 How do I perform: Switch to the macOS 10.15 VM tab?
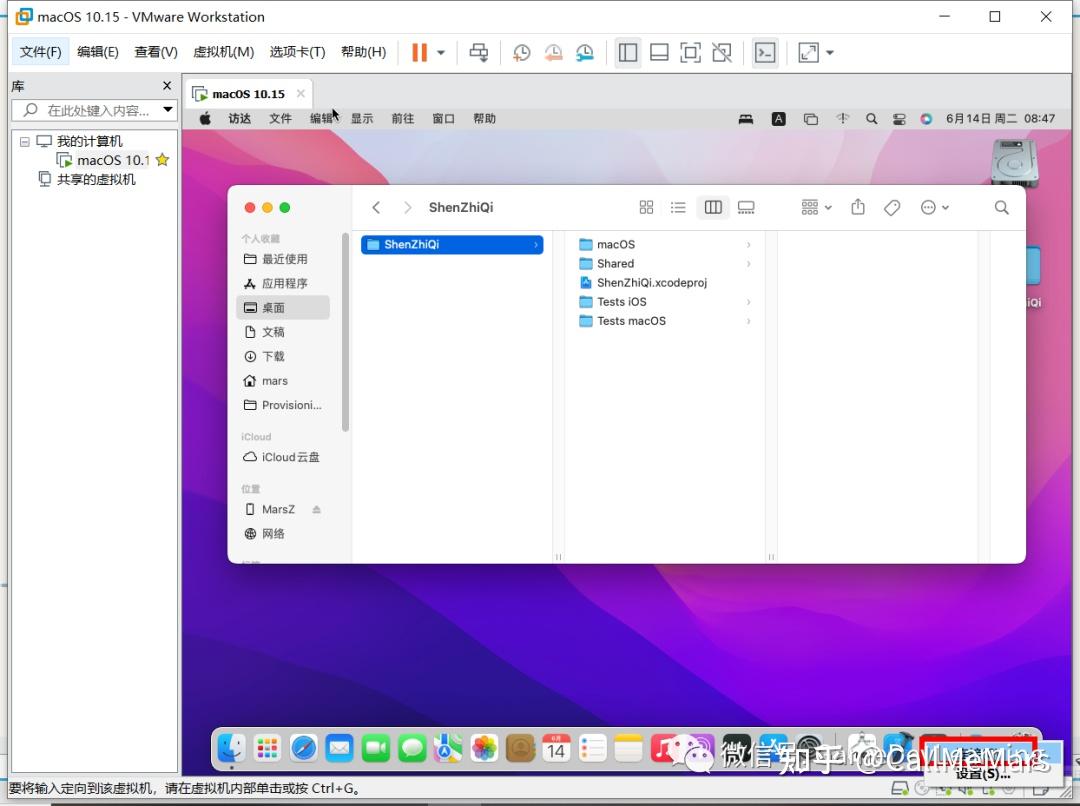tap(248, 94)
